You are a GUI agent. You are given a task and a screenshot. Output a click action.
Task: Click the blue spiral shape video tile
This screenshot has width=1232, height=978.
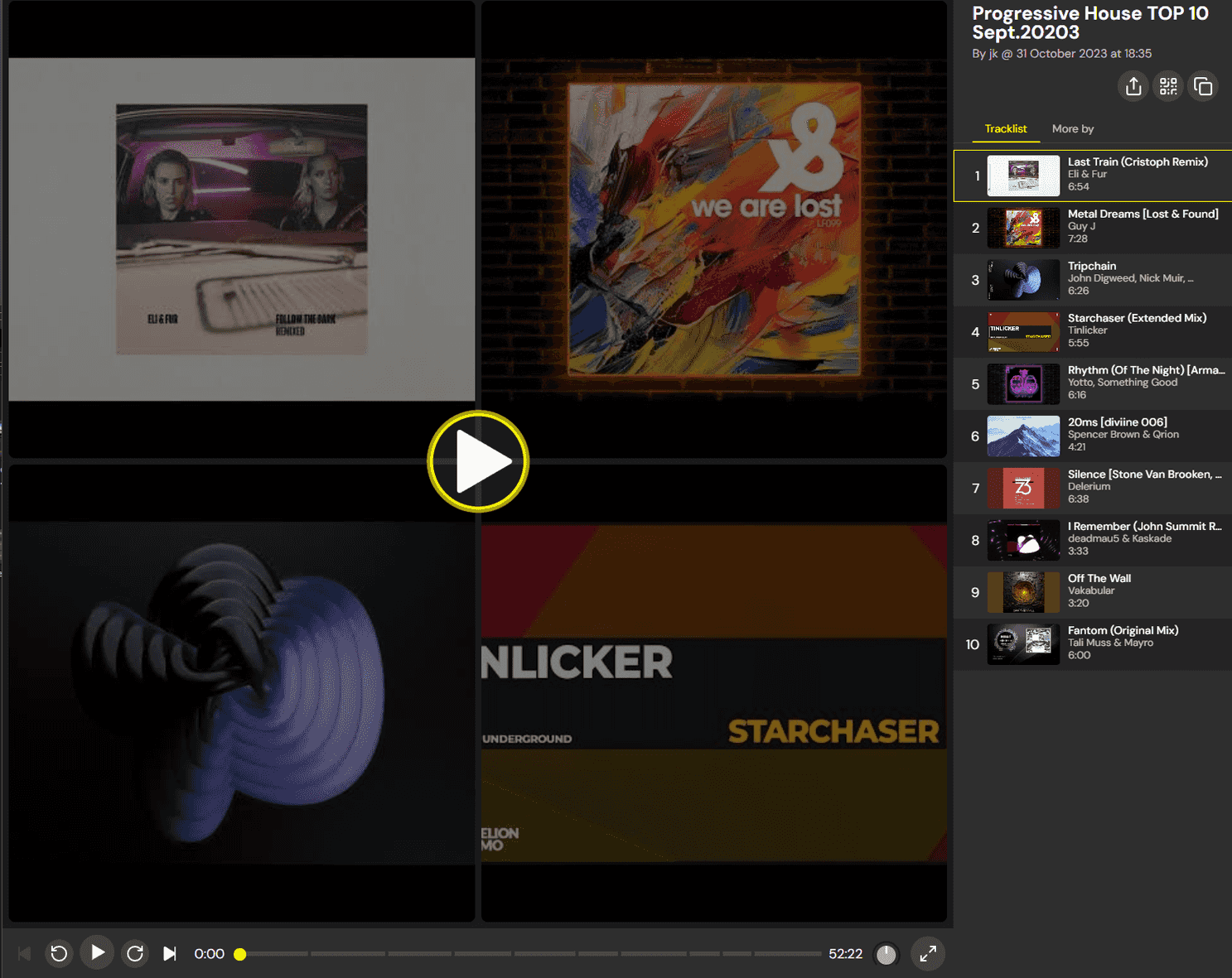point(242,693)
